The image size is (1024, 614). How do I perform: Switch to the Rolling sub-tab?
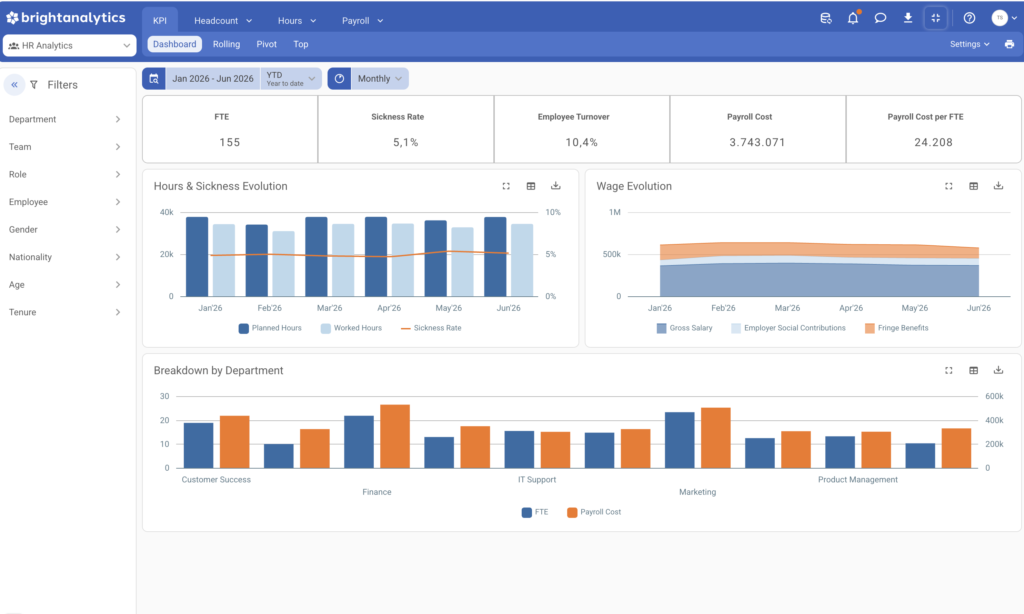227,44
